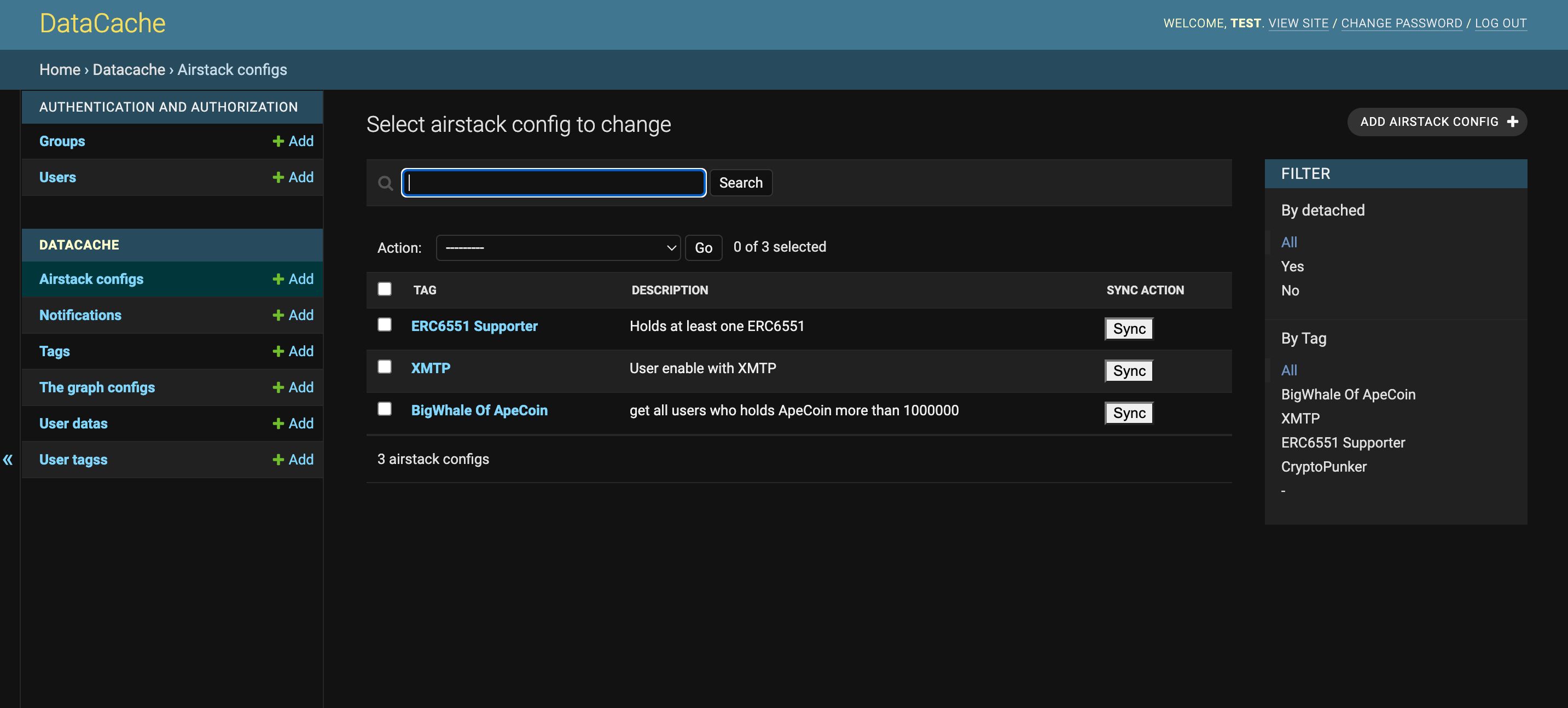
Task: Click the DataCache site title
Action: [x=102, y=23]
